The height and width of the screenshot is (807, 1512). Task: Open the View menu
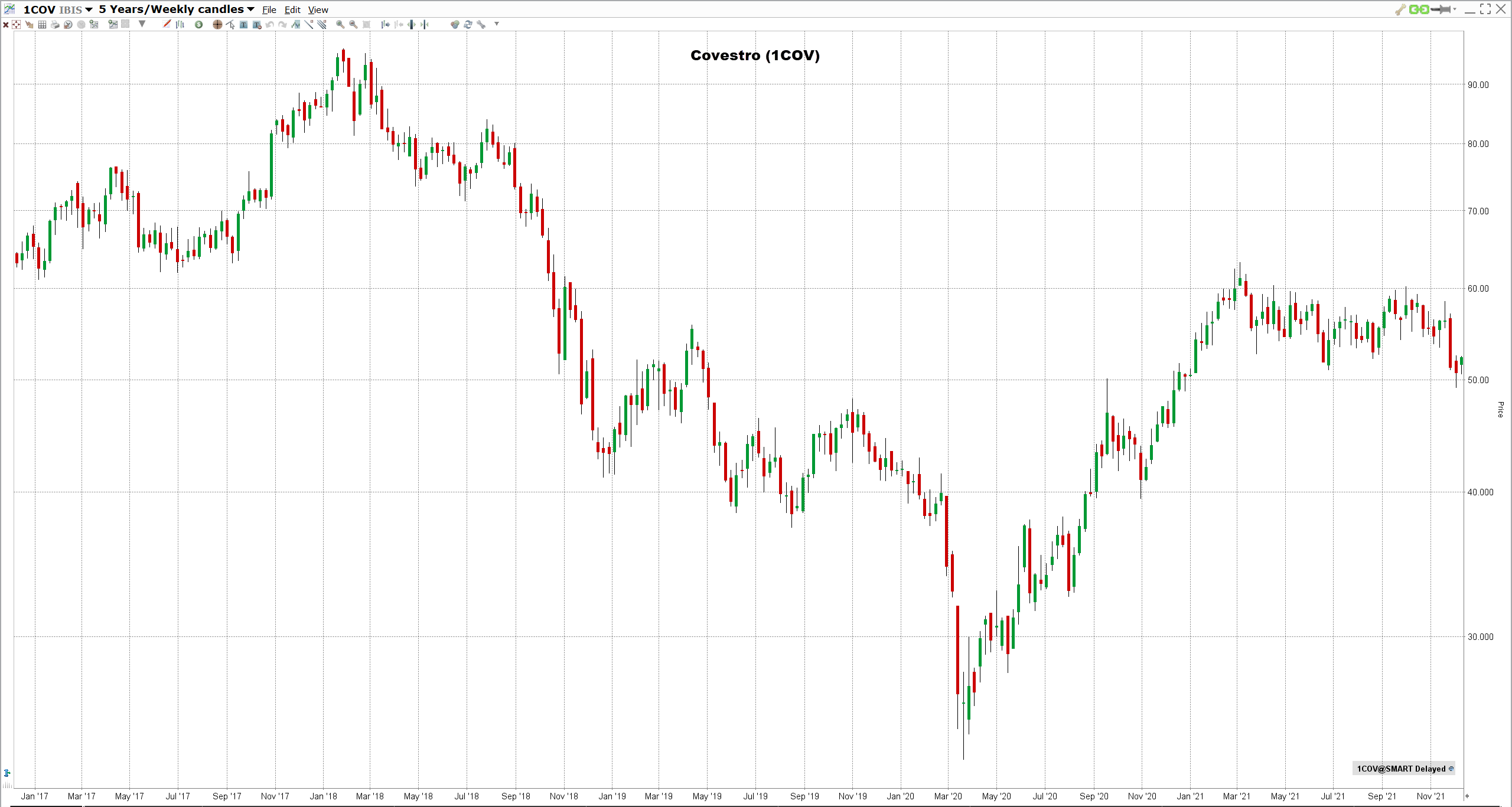[x=318, y=10]
